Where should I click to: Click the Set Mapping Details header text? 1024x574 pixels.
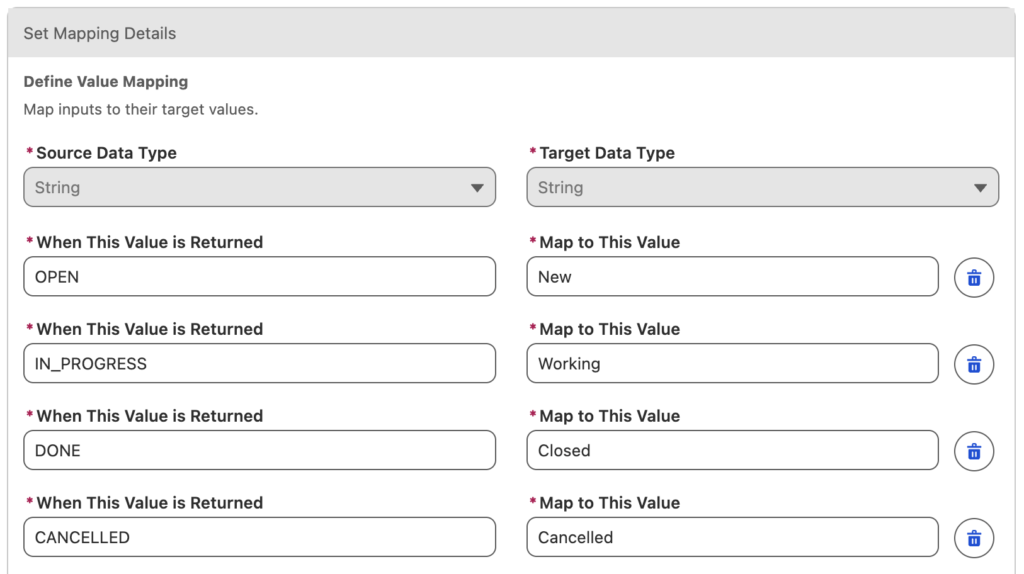click(100, 33)
